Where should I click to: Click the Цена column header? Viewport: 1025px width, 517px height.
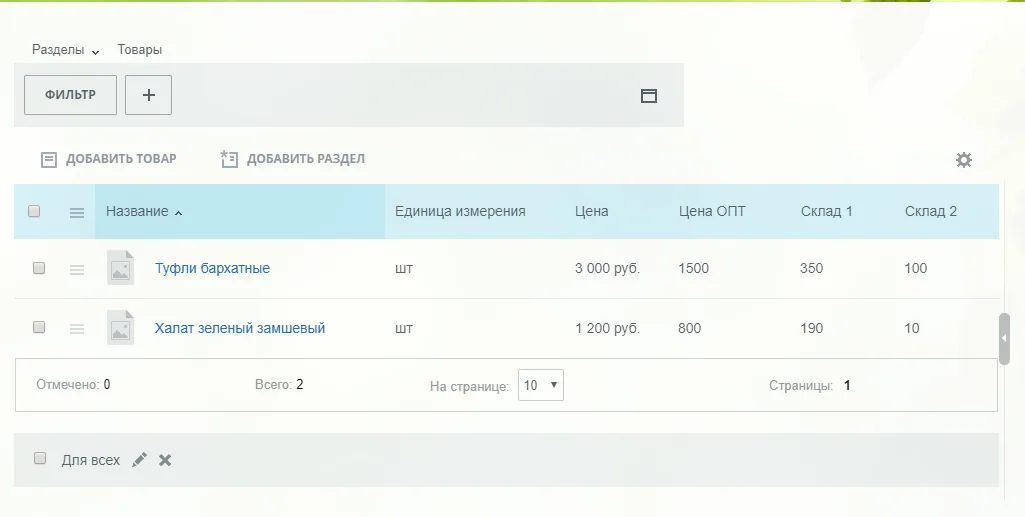tap(592, 211)
